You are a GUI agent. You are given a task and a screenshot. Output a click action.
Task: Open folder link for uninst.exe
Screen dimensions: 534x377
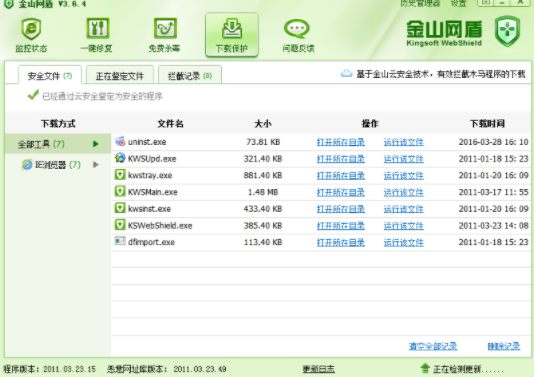[341, 142]
